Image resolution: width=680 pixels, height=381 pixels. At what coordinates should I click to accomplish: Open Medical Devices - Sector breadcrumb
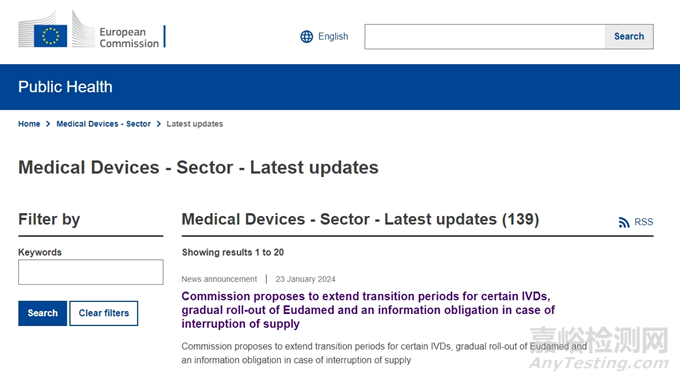click(104, 124)
